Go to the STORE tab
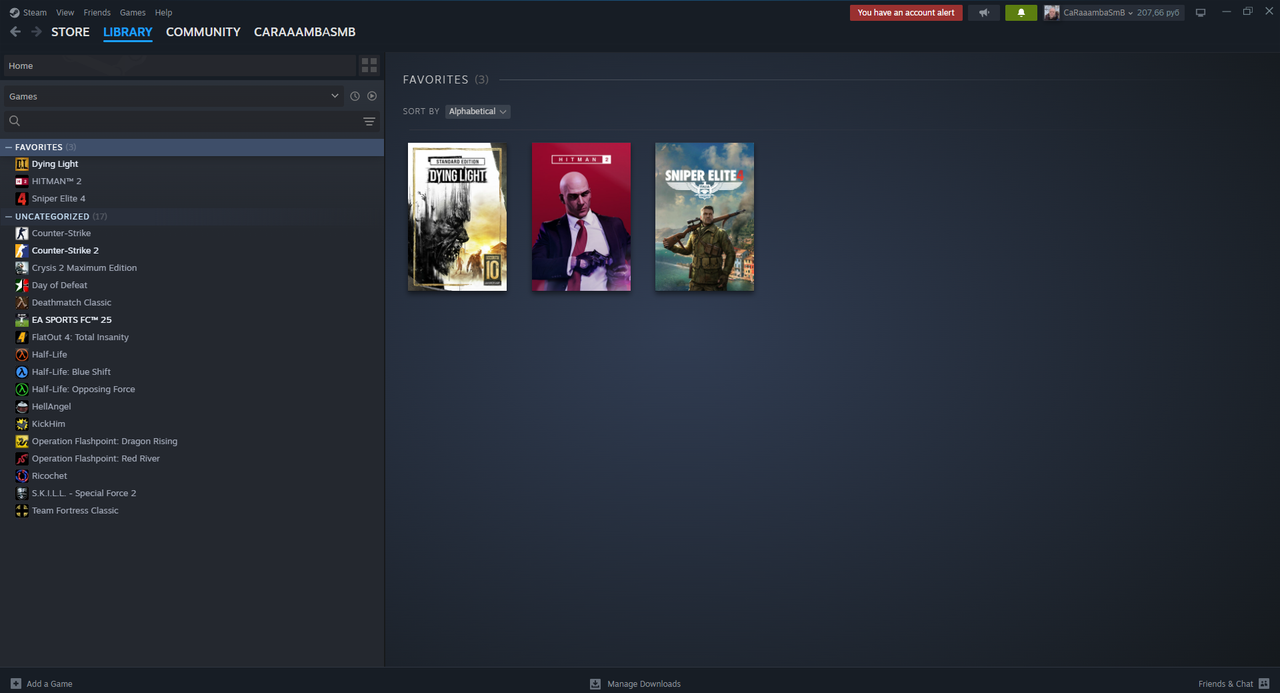 [x=70, y=32]
